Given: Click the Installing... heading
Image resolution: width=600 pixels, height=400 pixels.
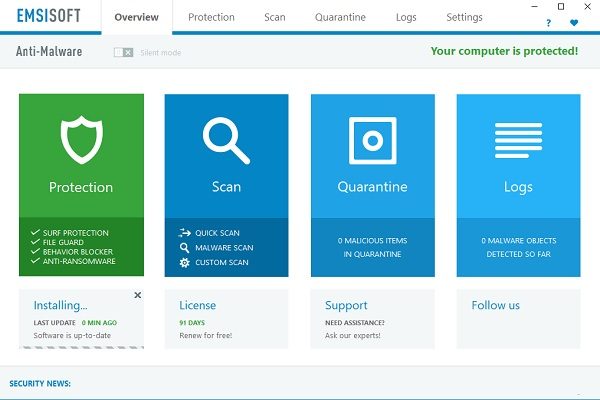Looking at the screenshot, I should [x=60, y=305].
